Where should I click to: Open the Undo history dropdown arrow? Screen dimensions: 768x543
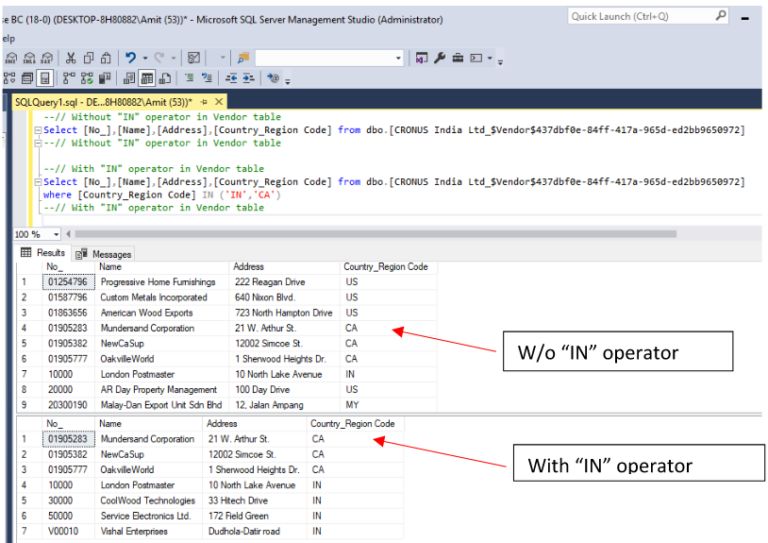click(145, 58)
